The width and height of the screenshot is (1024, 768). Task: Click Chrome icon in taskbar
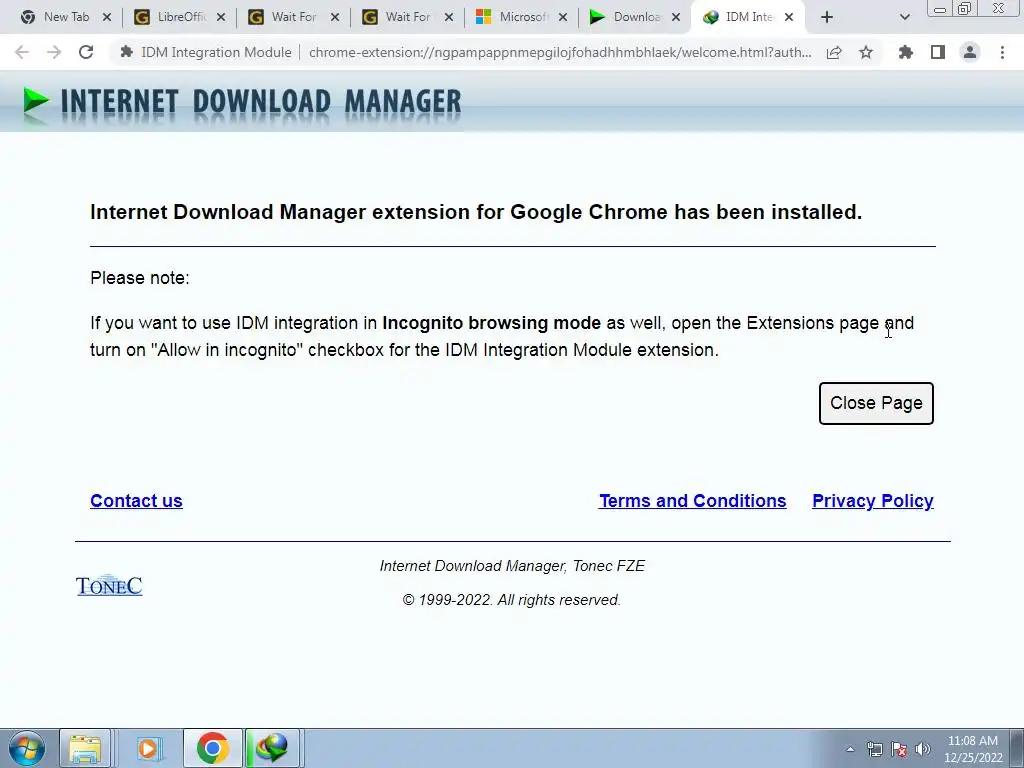[212, 748]
